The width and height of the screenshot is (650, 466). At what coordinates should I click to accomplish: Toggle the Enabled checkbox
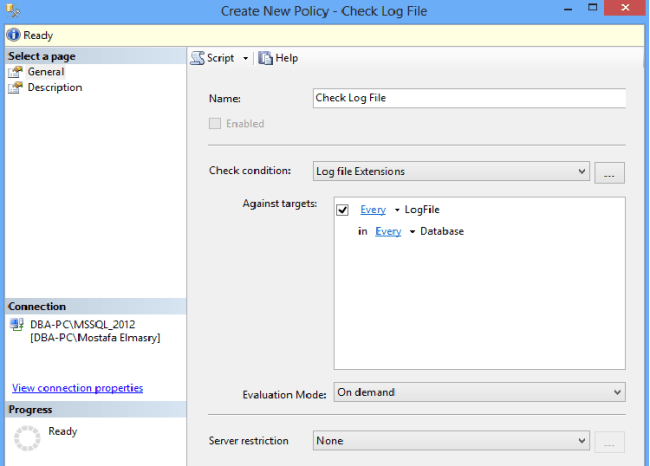(x=215, y=124)
